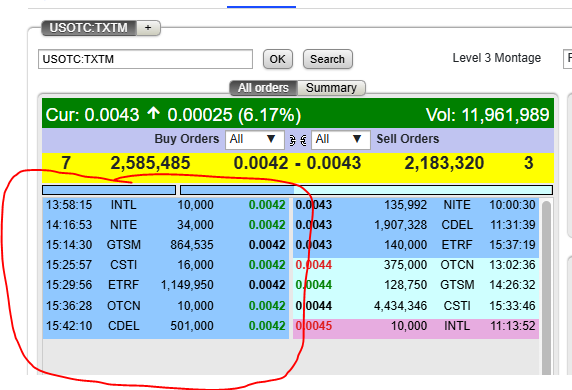Select the INTL 10,000 buy order row
572x390 pixels.
(166, 205)
